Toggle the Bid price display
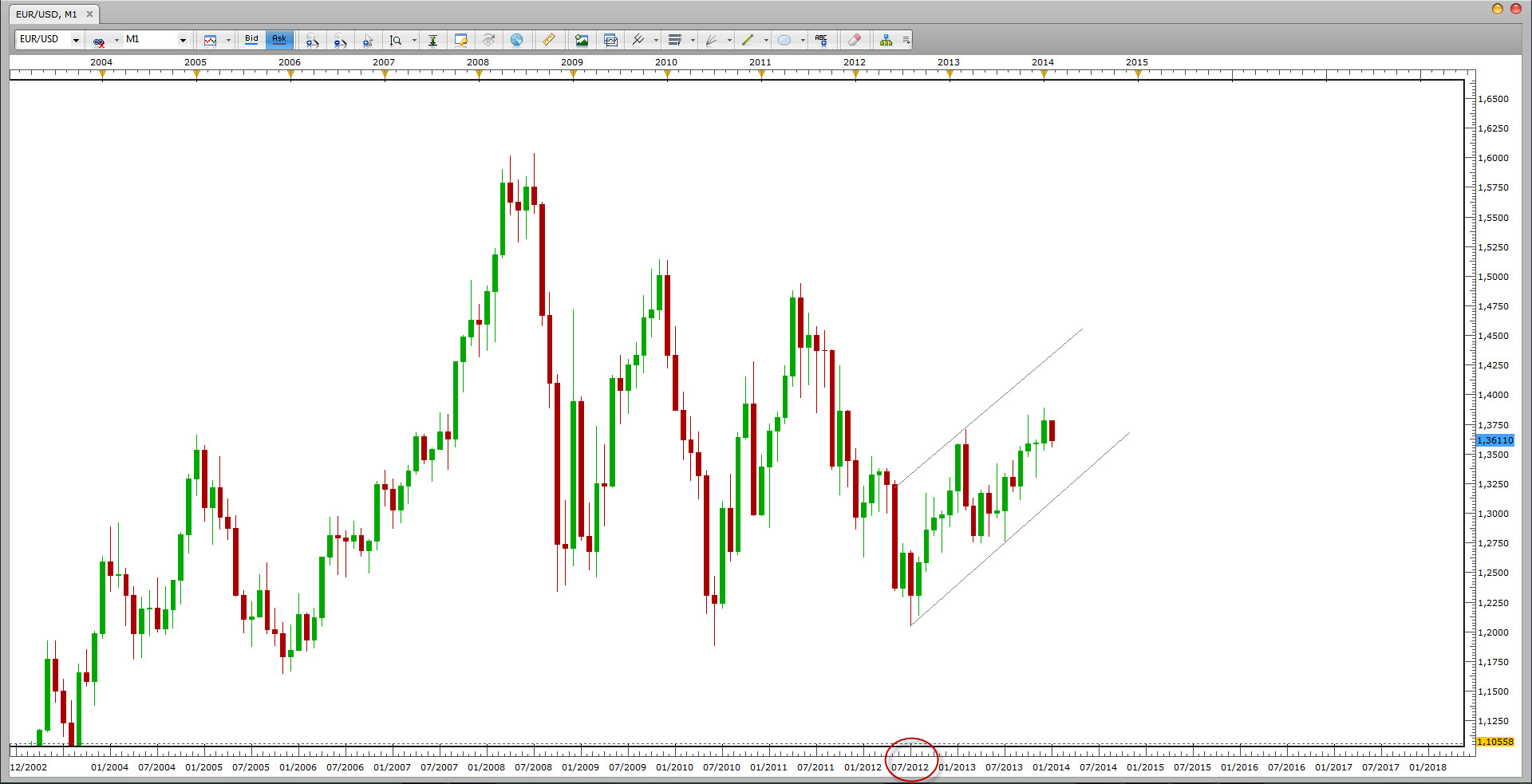Viewport: 1532px width, 784px height. tap(251, 39)
